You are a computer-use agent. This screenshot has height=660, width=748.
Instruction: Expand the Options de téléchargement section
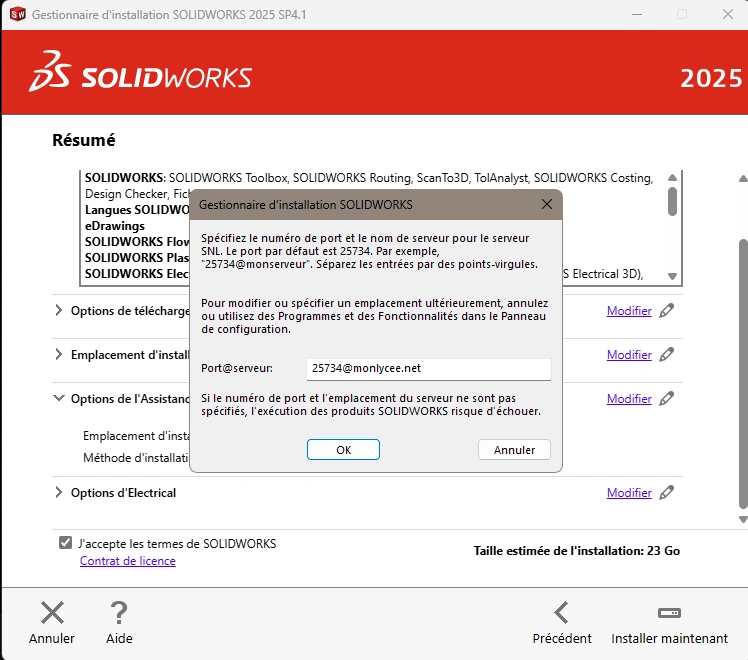[58, 310]
